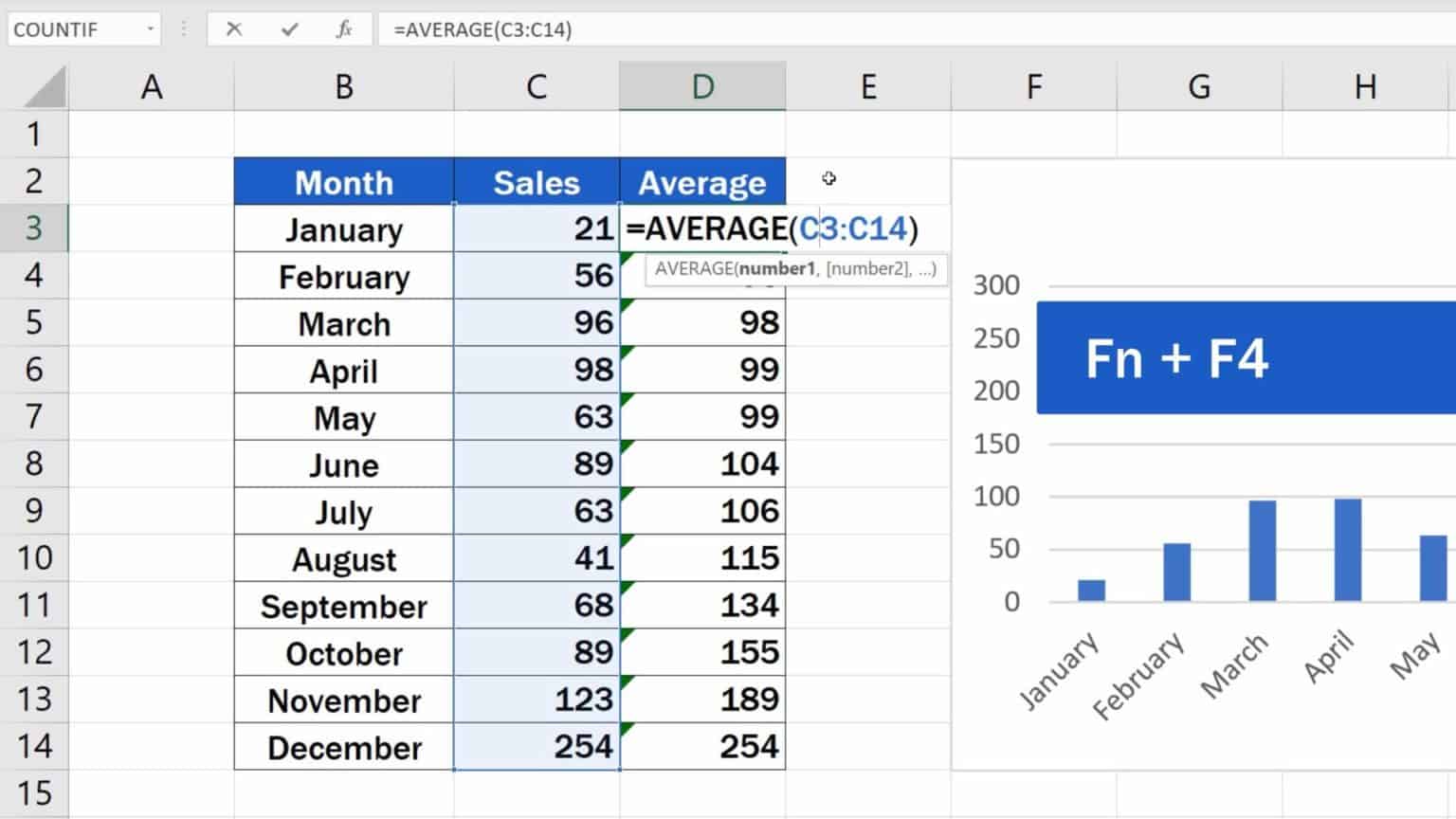Screen dimensions: 1456x819
Task: Select row 3 header
Action: 33,228
